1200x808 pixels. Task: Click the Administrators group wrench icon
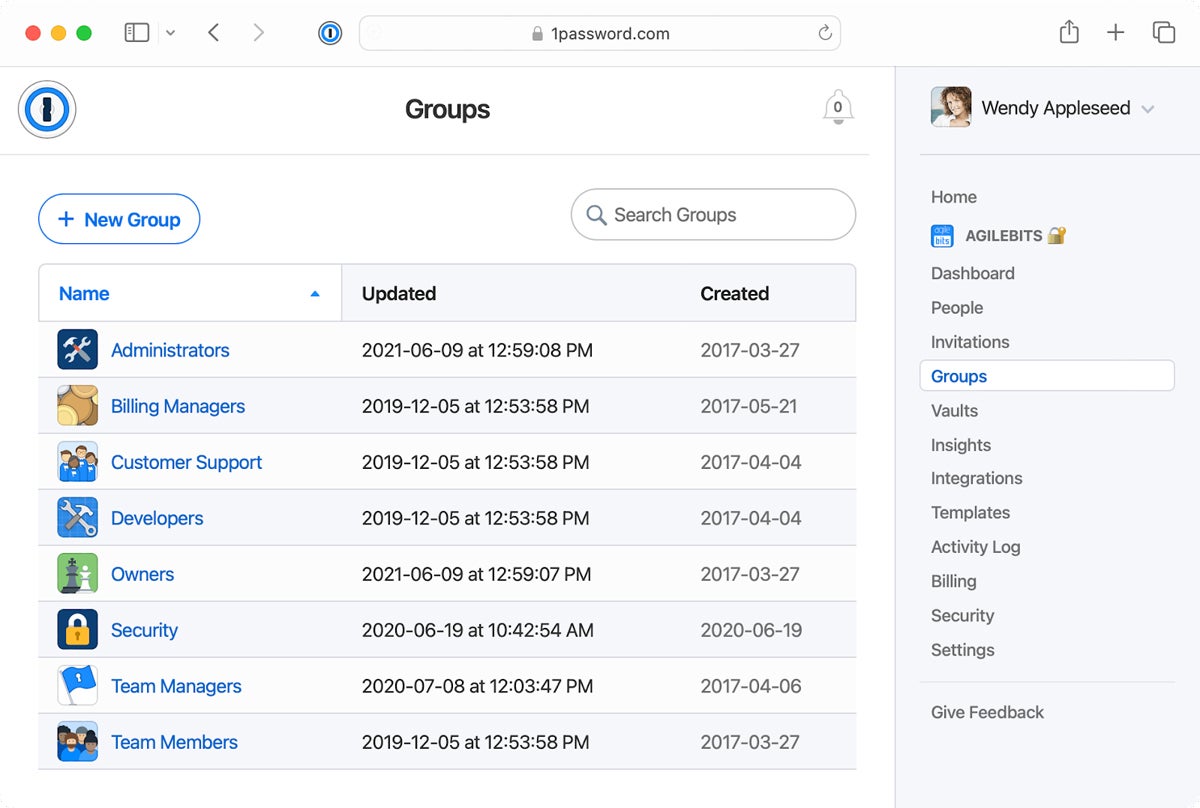pos(77,350)
